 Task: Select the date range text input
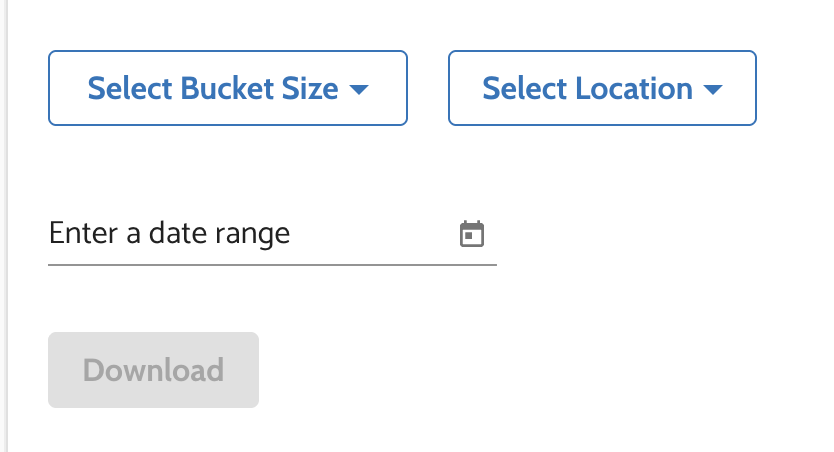[x=250, y=234]
